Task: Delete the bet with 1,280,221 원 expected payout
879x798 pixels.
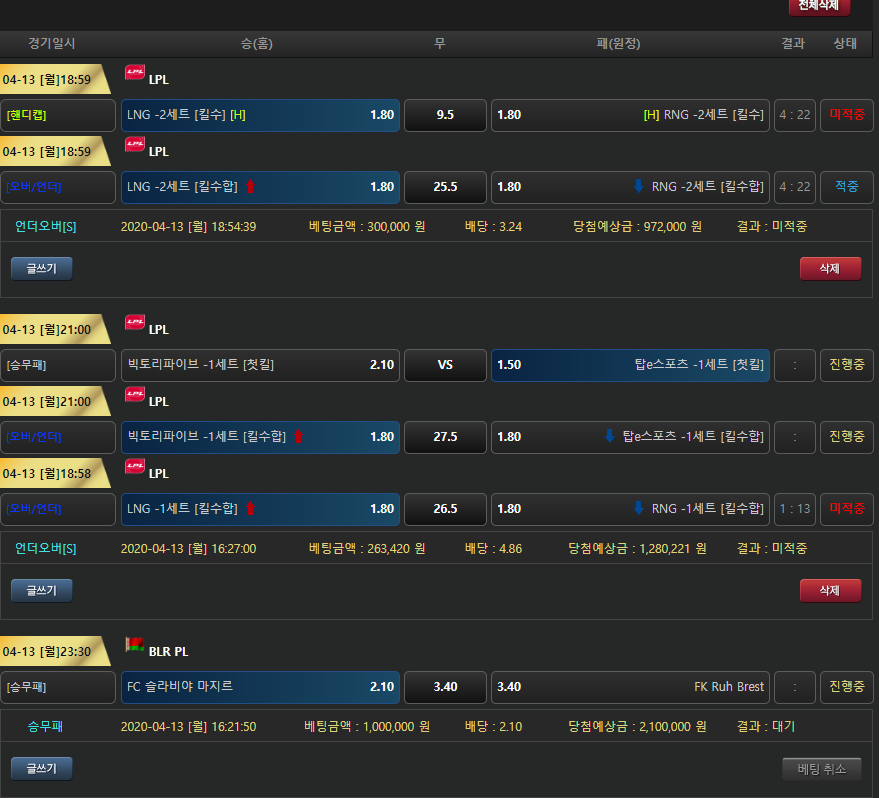Action: [x=830, y=590]
